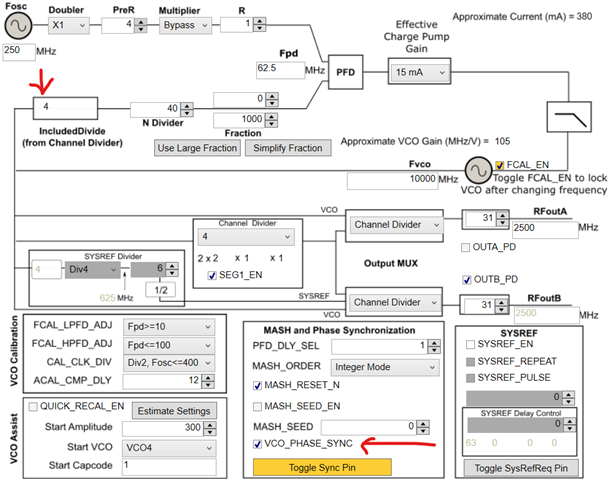Decrease the SYSREF Delay Control value

(x=570, y=428)
